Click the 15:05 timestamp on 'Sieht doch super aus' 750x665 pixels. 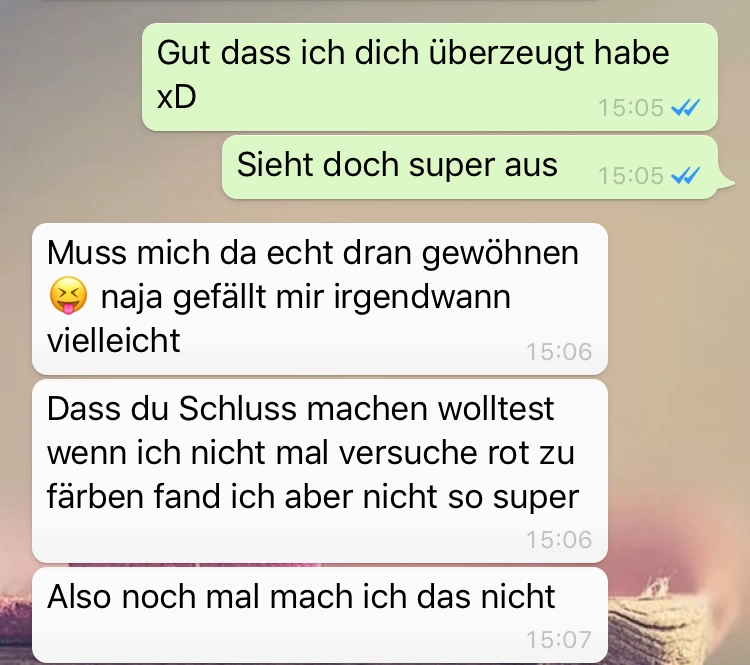coord(631,176)
